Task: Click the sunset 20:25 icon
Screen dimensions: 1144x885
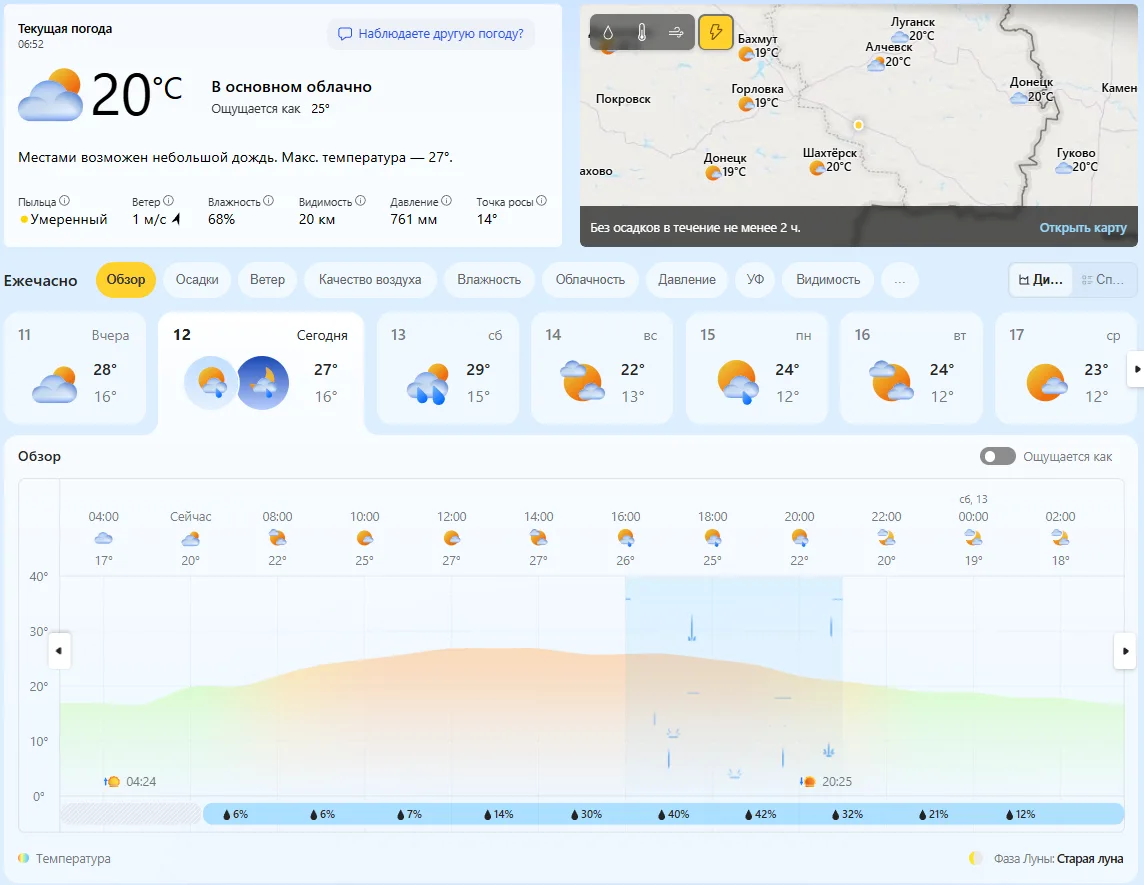Action: (808, 781)
